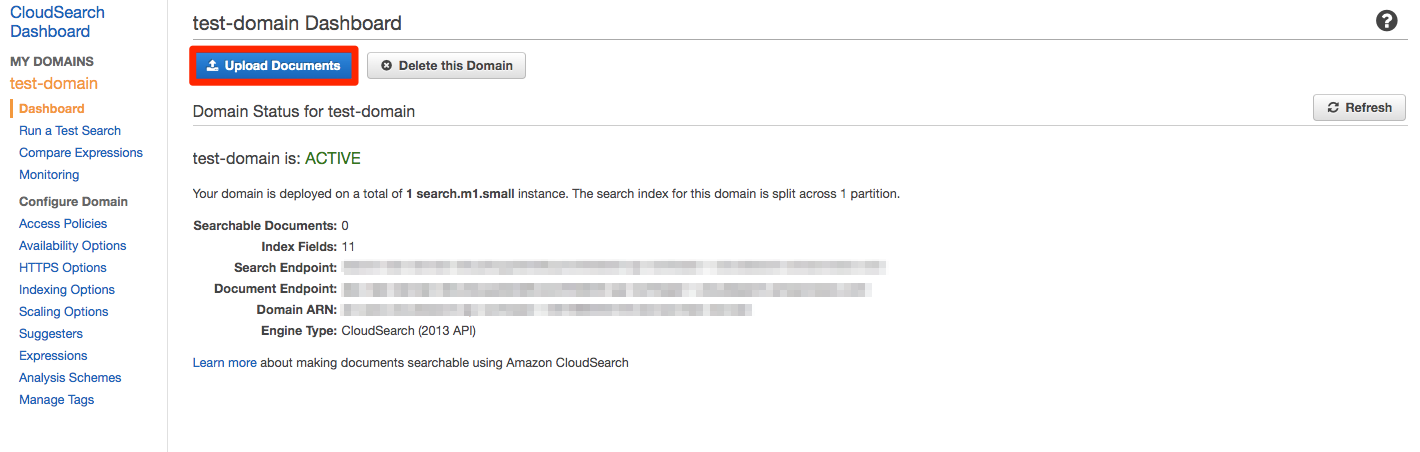Open the Monitoring page
The height and width of the screenshot is (452, 1420).
[49, 175]
